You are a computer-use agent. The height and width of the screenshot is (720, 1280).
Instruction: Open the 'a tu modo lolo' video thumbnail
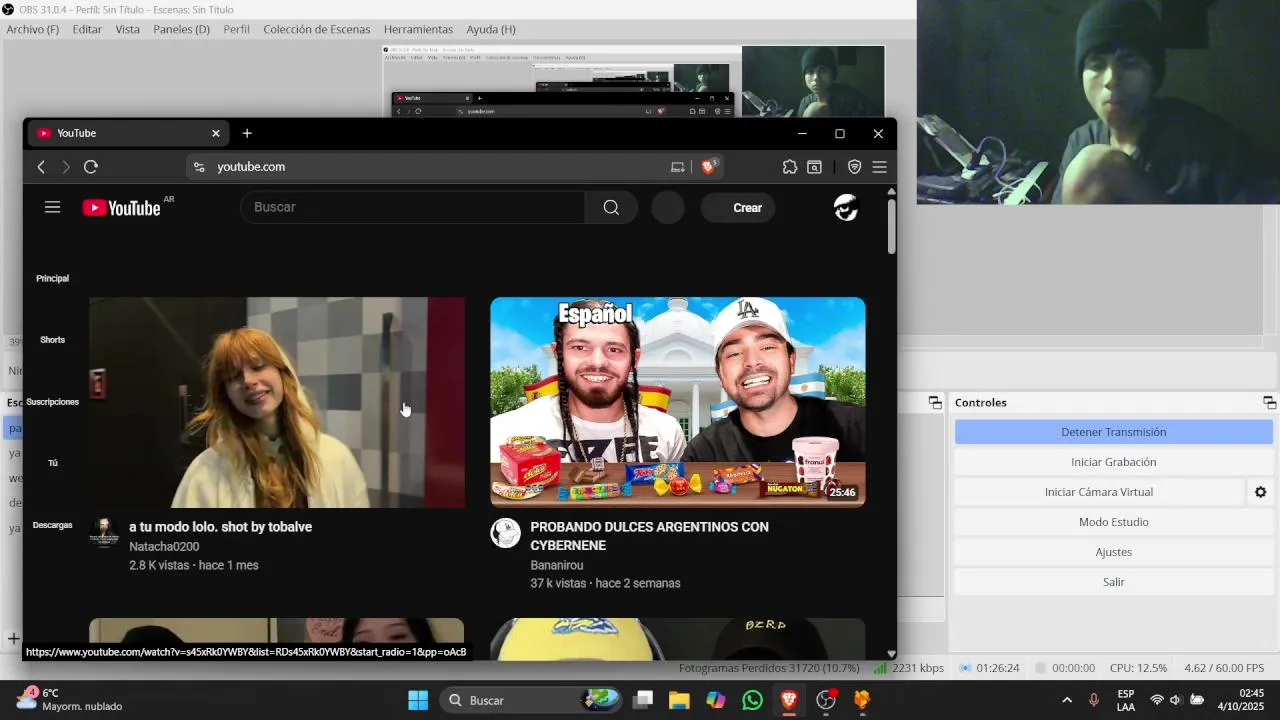(x=277, y=402)
